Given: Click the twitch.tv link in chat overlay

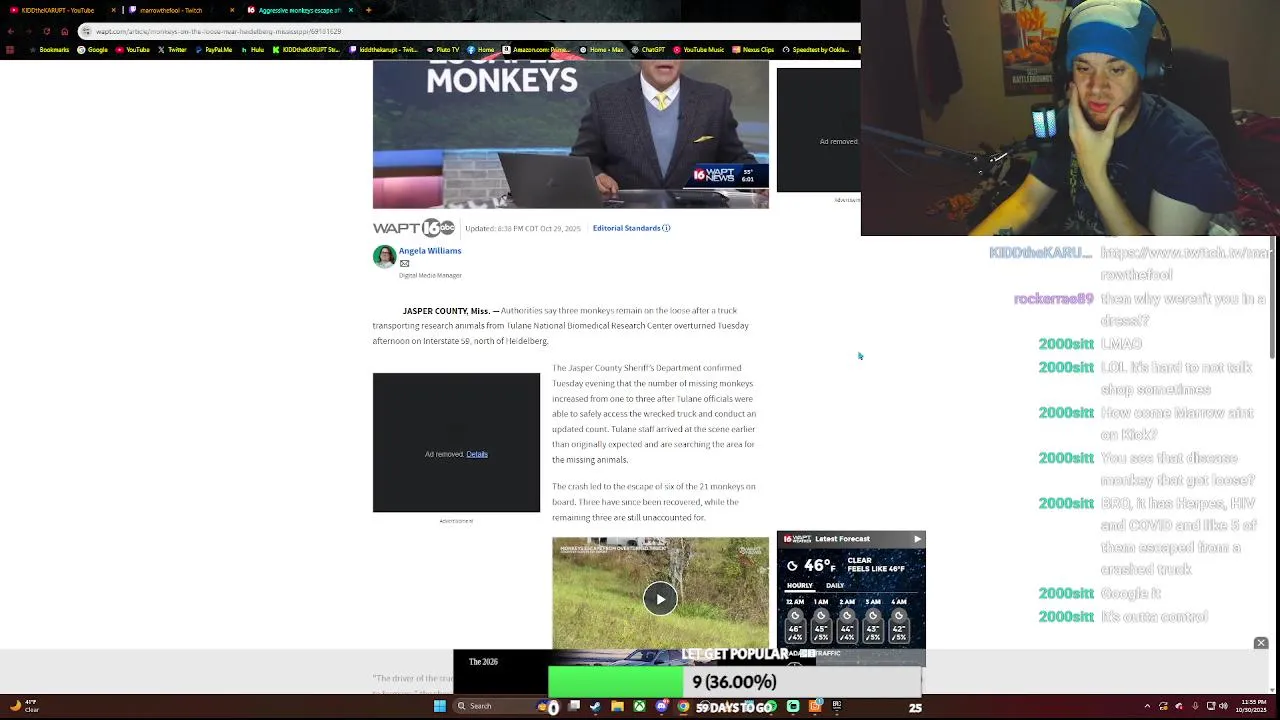Looking at the screenshot, I should tap(1185, 263).
